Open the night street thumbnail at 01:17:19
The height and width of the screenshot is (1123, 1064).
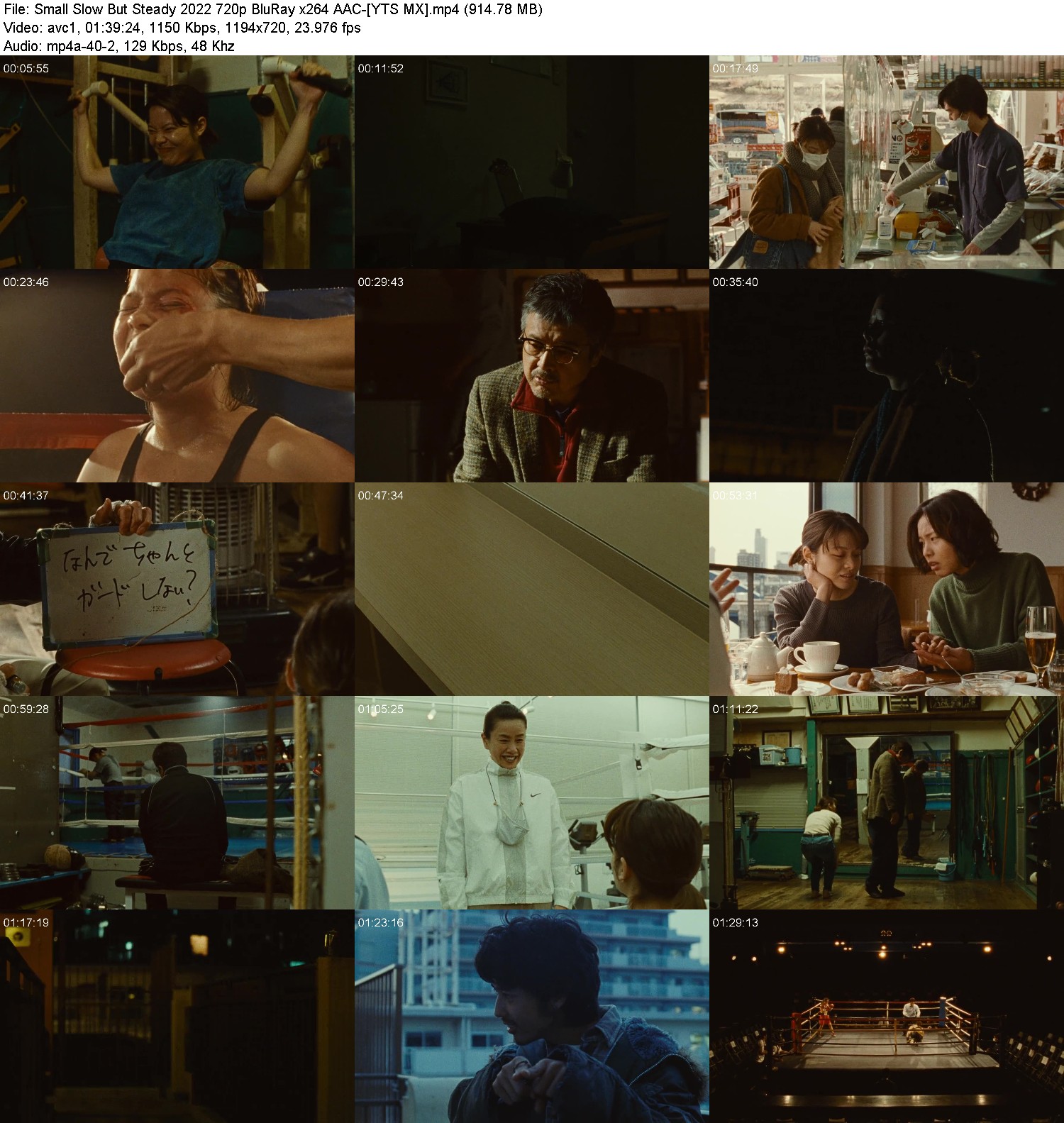[x=177, y=1016]
